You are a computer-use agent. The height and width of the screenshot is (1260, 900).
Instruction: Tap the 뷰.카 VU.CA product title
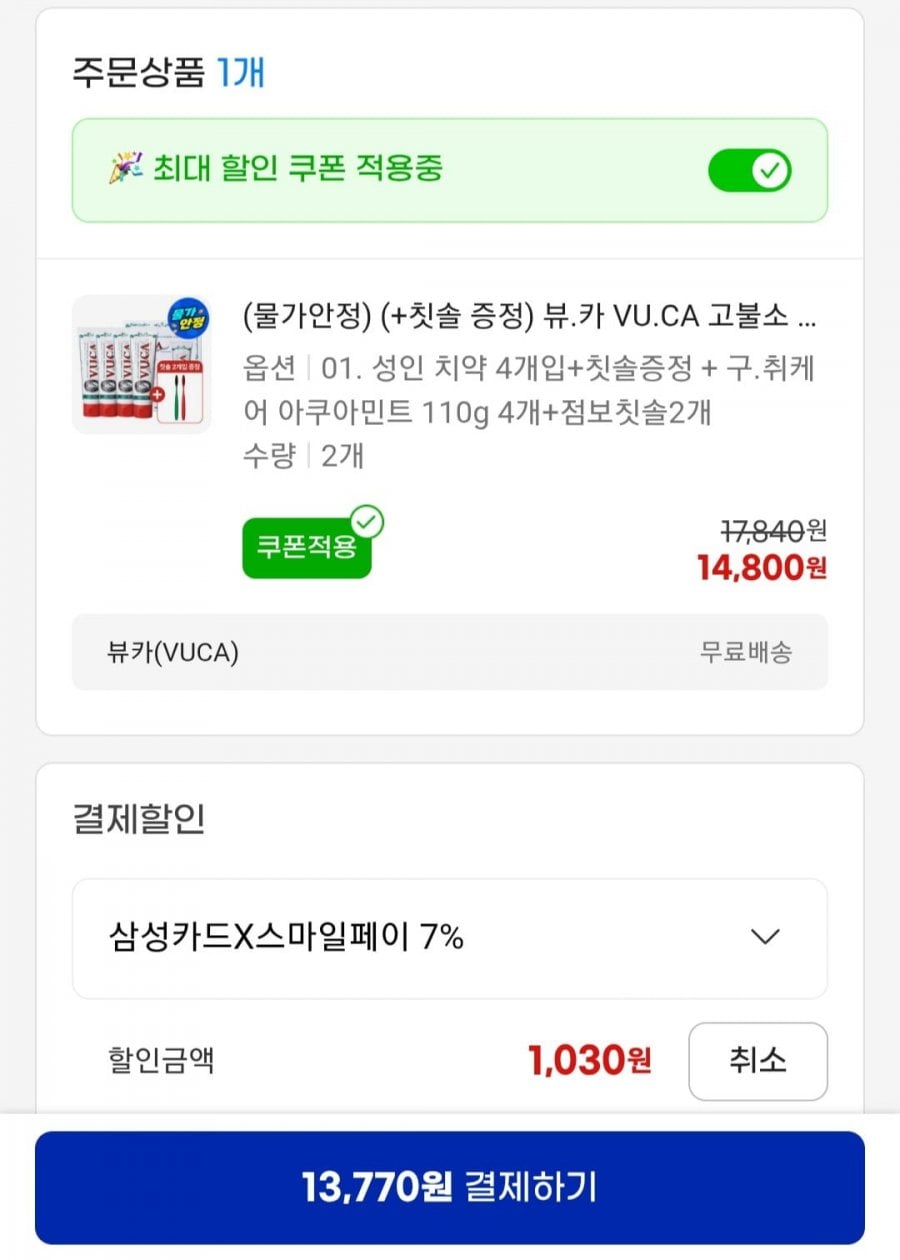pyautogui.click(x=529, y=317)
